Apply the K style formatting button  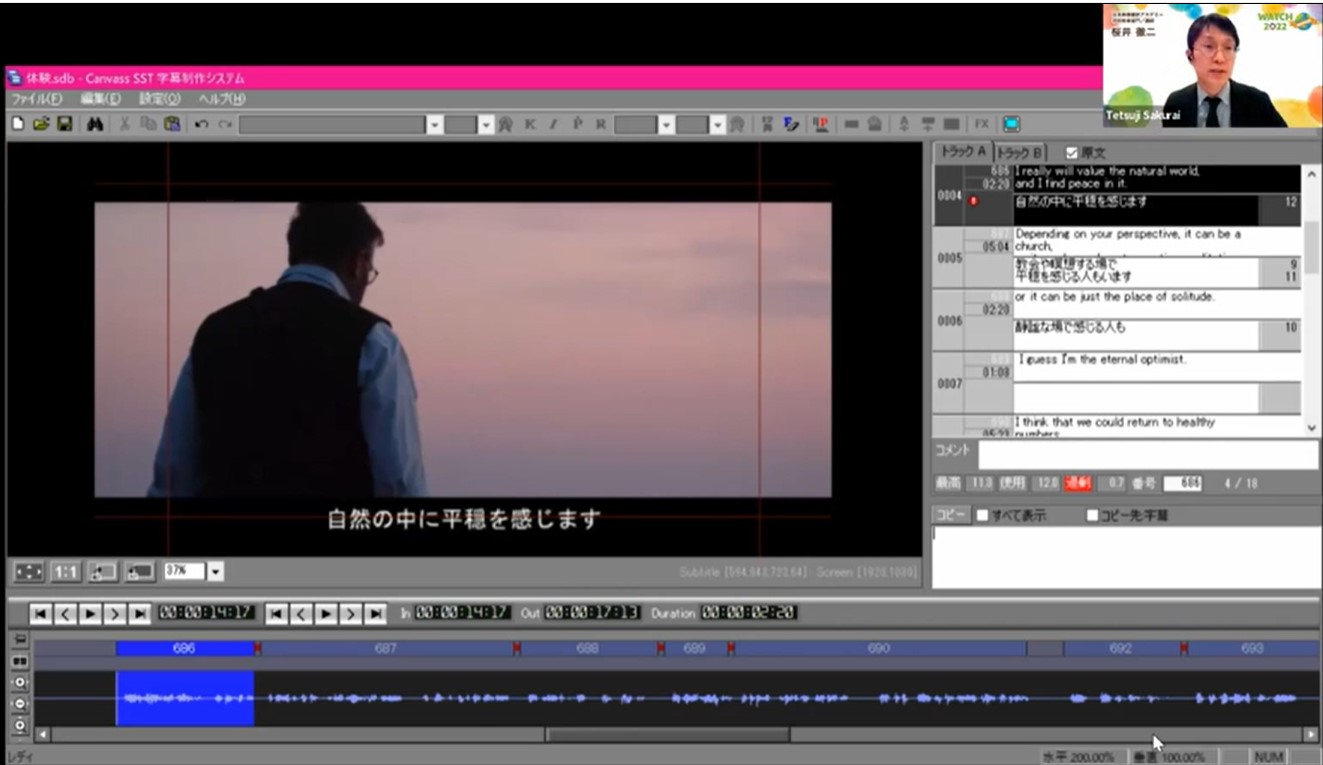click(530, 124)
